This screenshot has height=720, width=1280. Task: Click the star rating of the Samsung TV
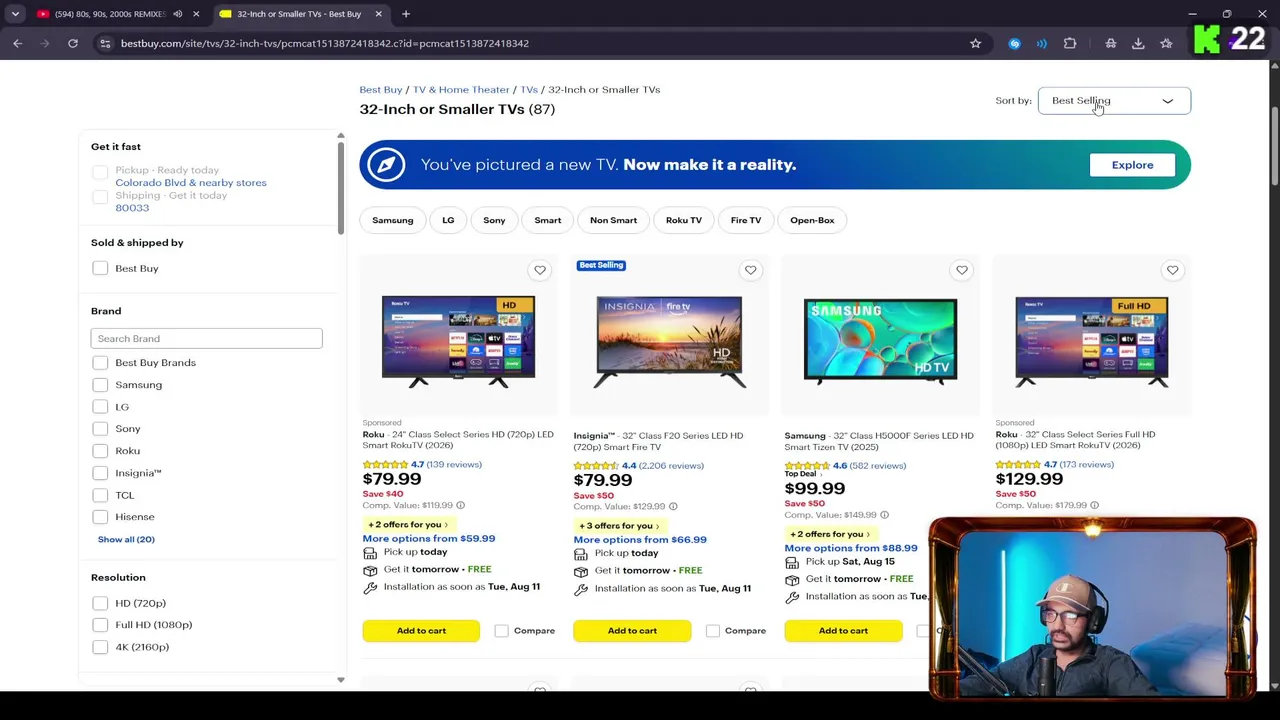click(x=807, y=466)
